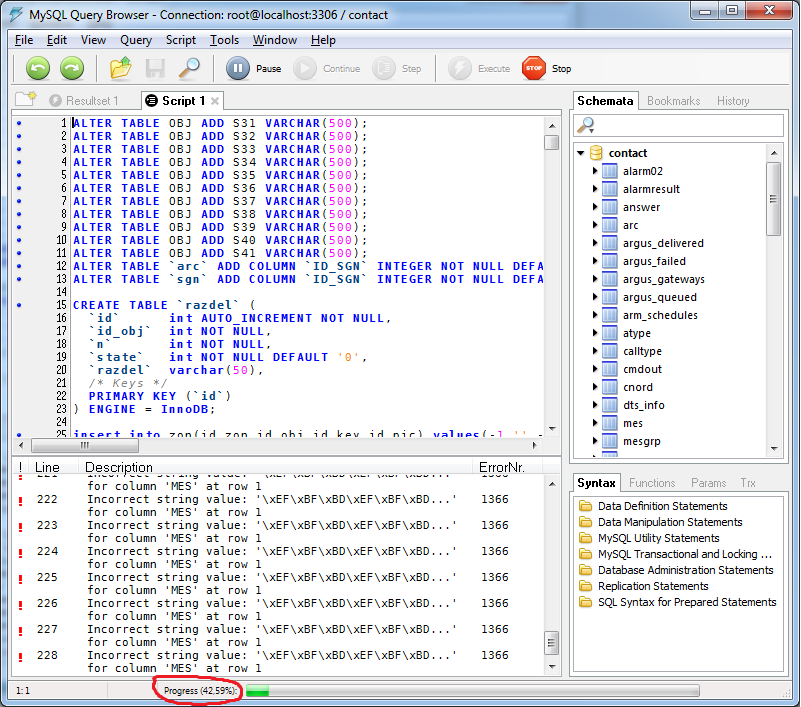Click the Script 1 tab icon
This screenshot has height=707, width=801.
click(151, 101)
